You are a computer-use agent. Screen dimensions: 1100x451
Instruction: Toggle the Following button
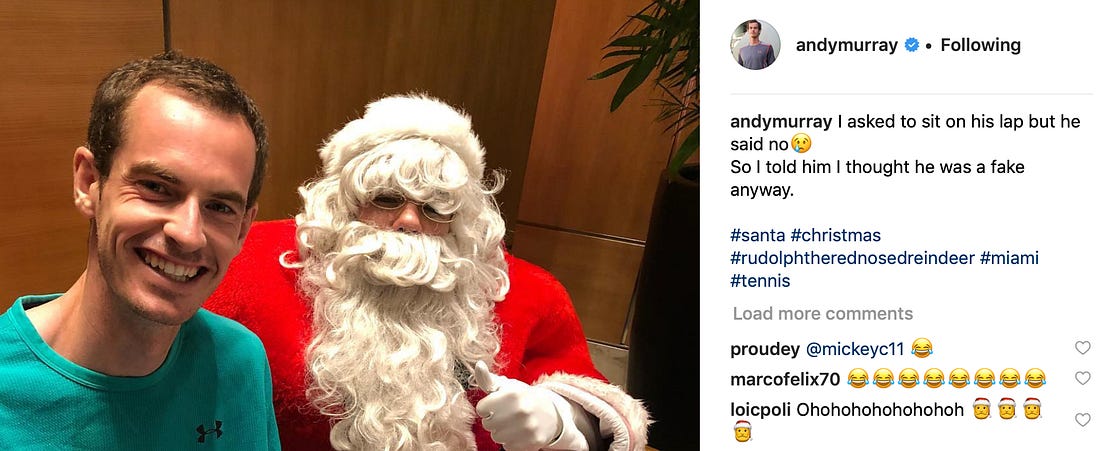tap(980, 46)
